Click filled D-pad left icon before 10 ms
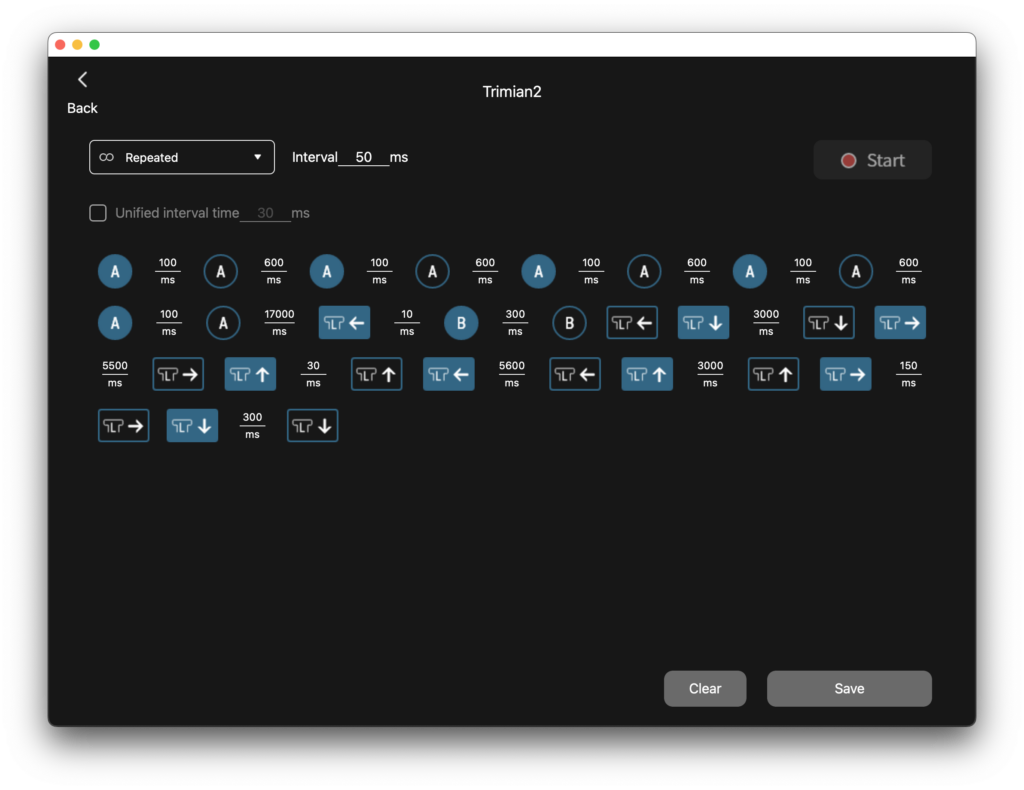Viewport: 1024px width, 790px height. pos(344,323)
